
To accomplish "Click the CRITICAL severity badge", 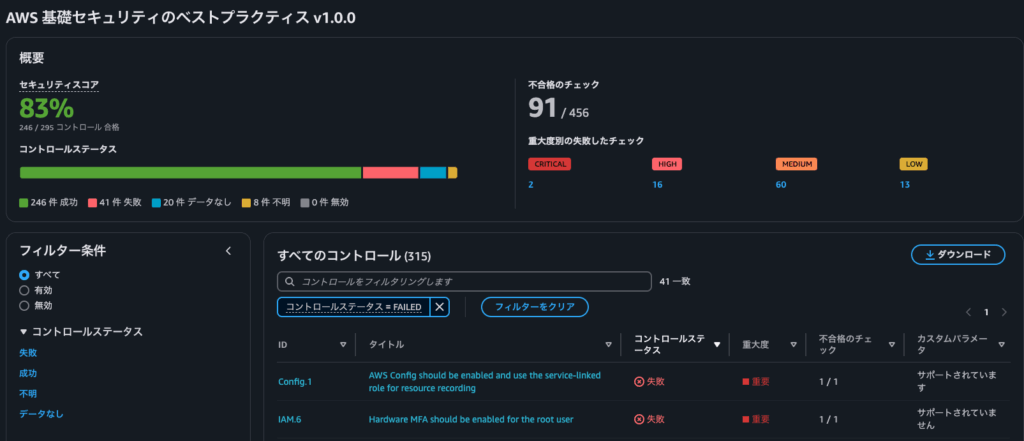I will pos(549,164).
